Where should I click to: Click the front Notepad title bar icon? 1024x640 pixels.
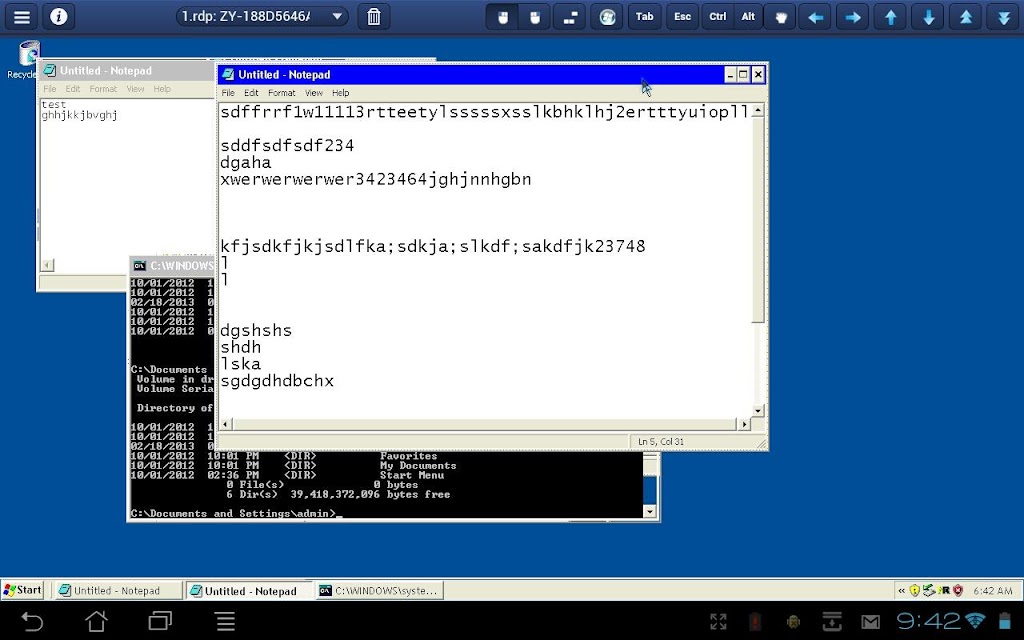228,74
